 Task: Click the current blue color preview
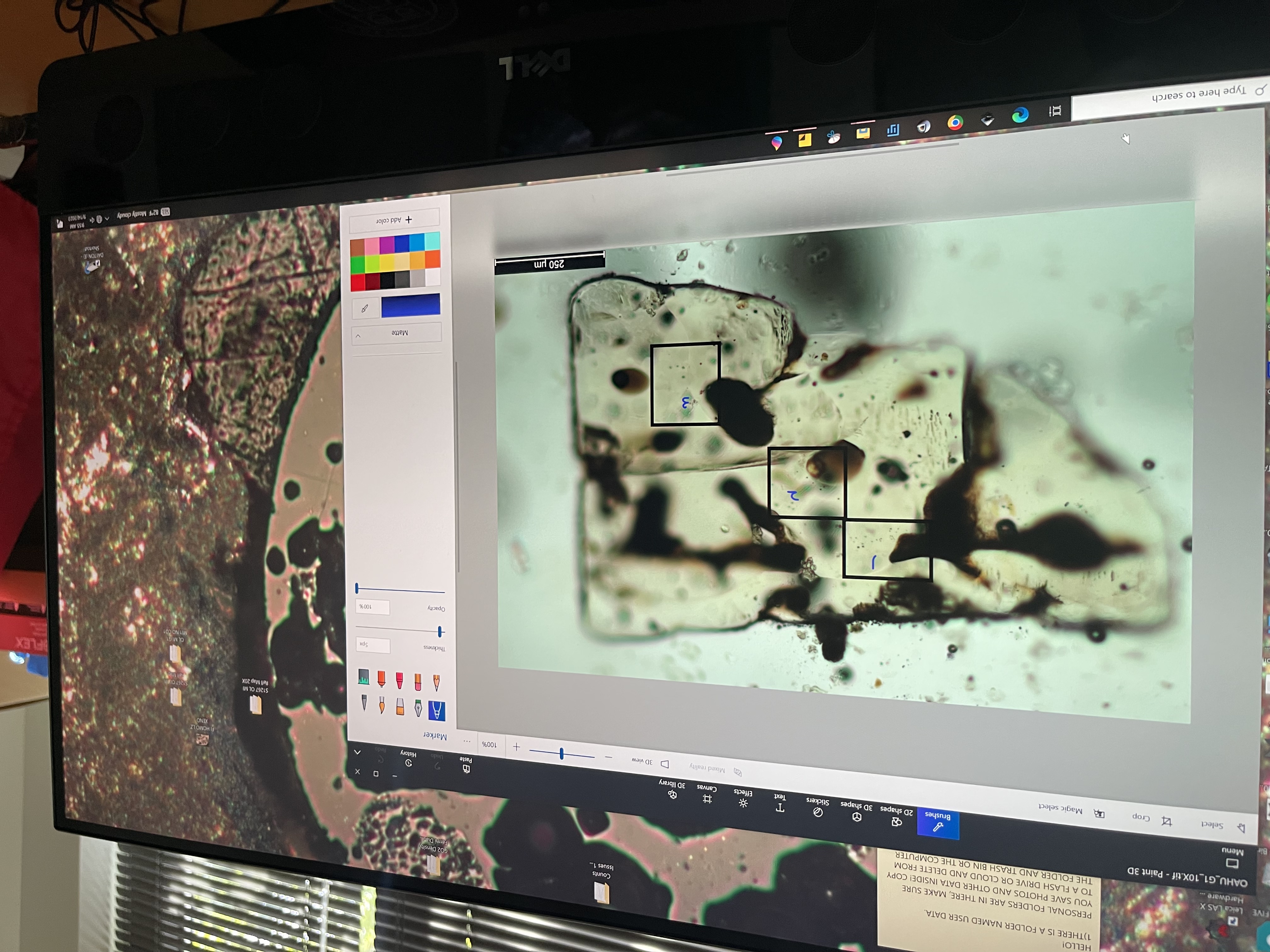[410, 305]
